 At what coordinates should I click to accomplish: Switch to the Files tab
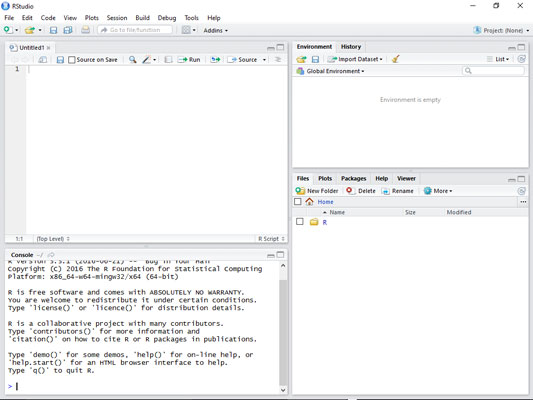tap(303, 178)
